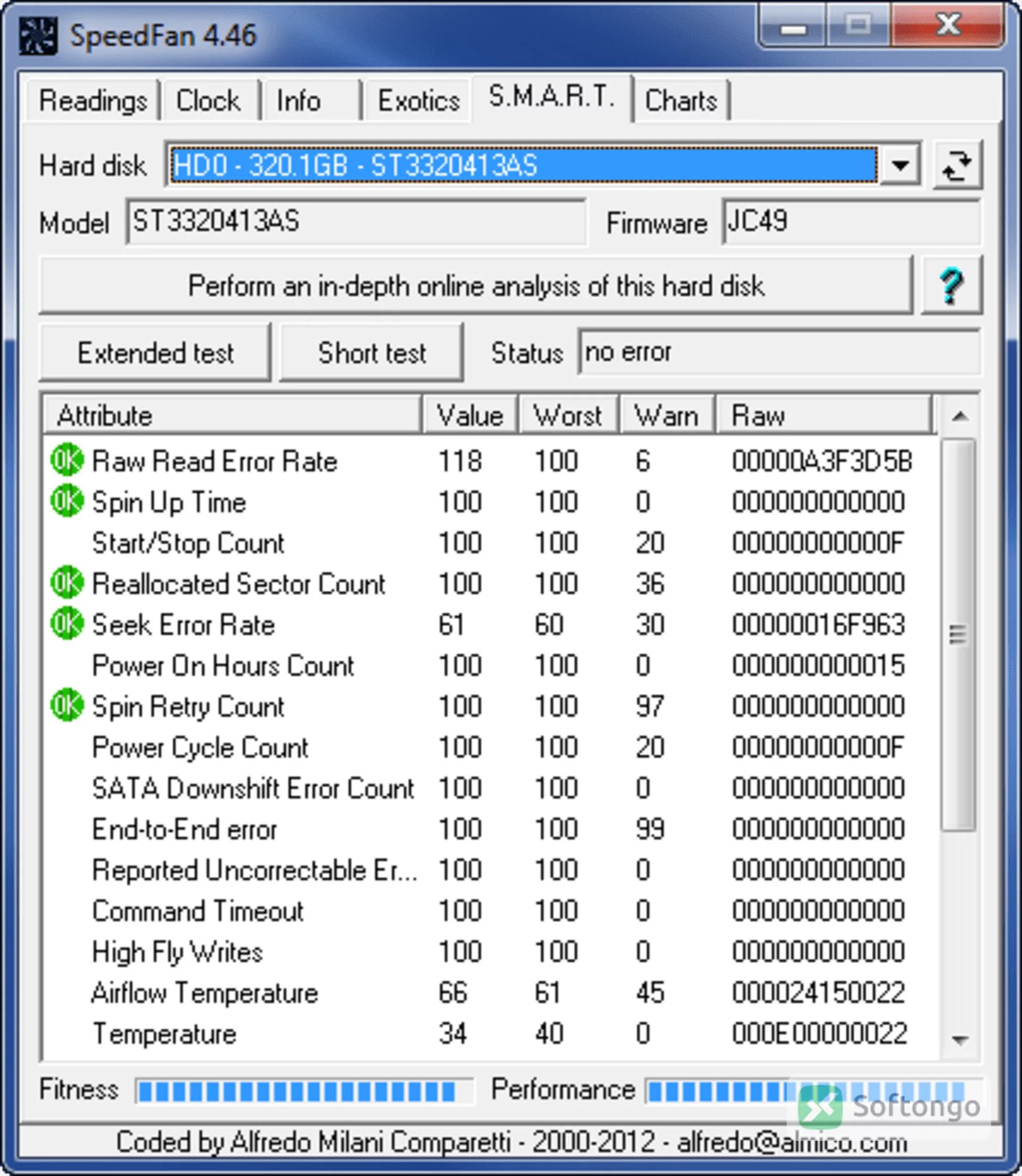
Task: Switch to the Readings tab
Action: (x=93, y=101)
